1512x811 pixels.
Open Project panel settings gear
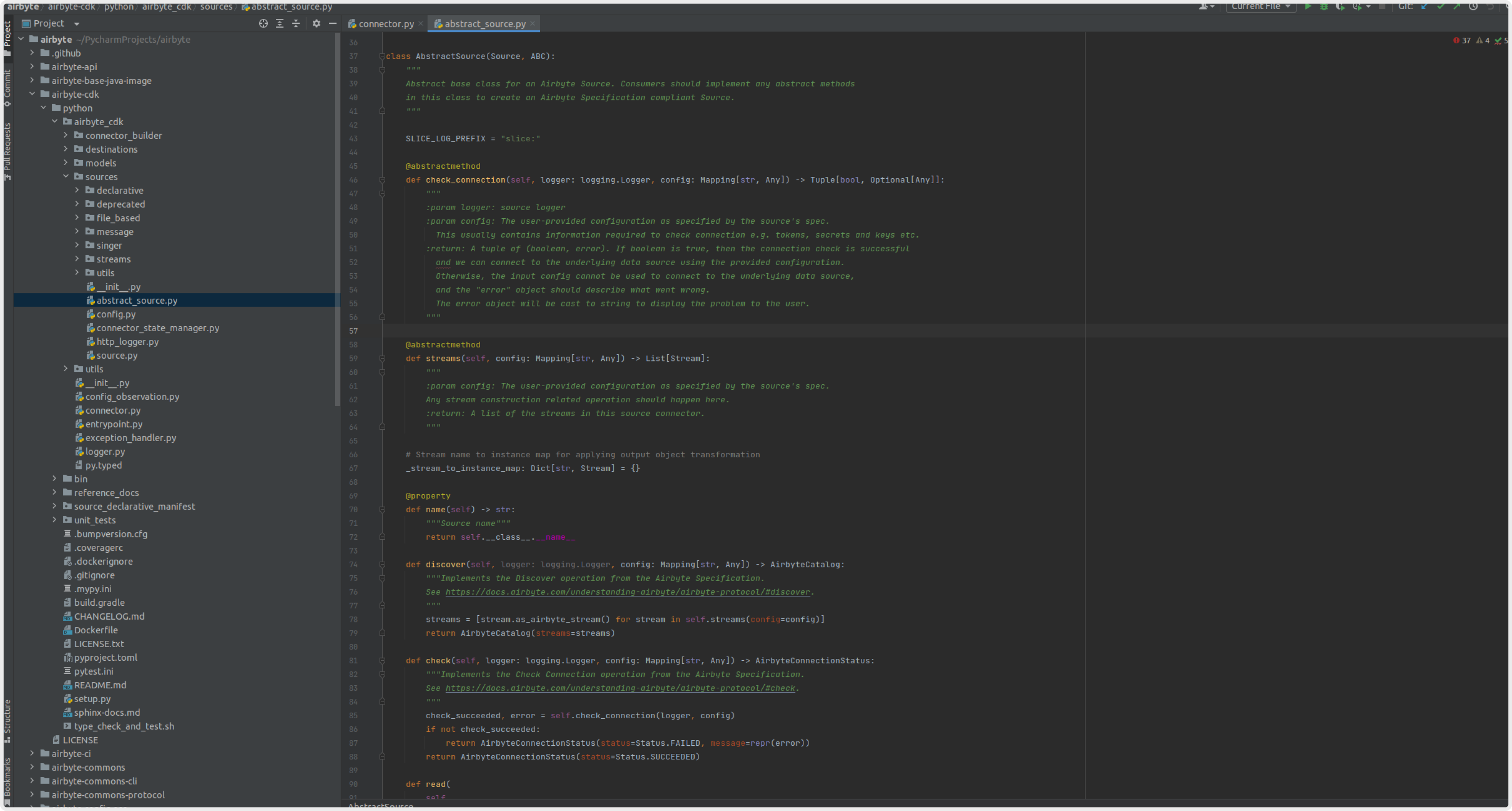(316, 23)
